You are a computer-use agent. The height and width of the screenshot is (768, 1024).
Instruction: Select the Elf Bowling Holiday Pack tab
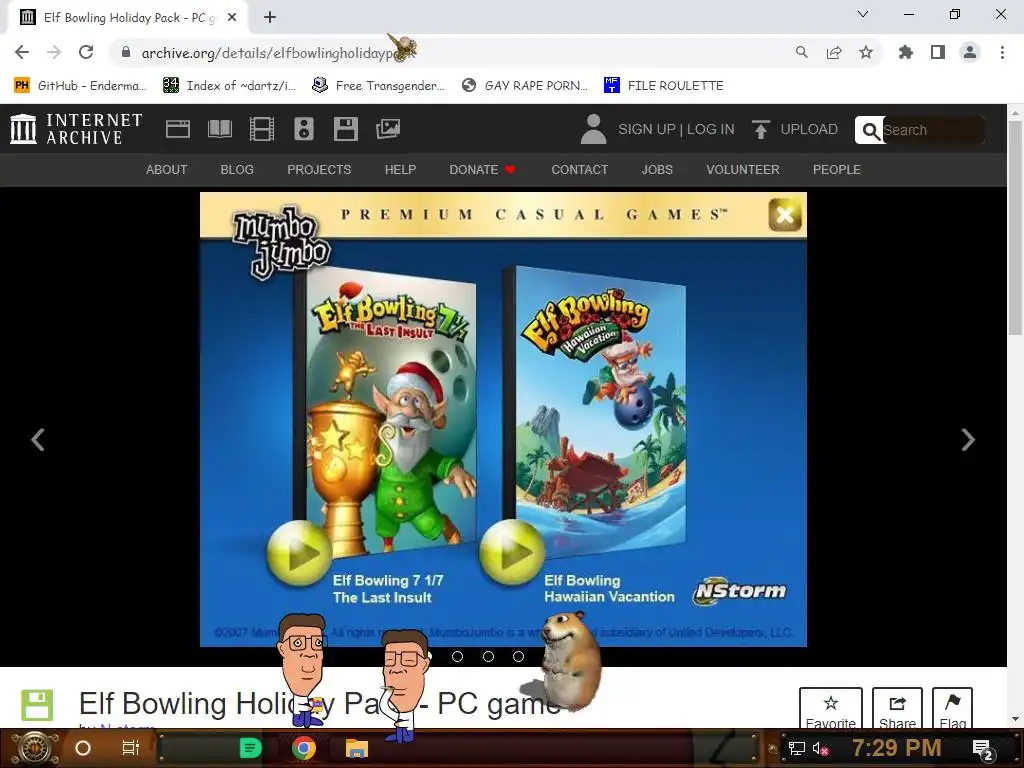click(128, 18)
